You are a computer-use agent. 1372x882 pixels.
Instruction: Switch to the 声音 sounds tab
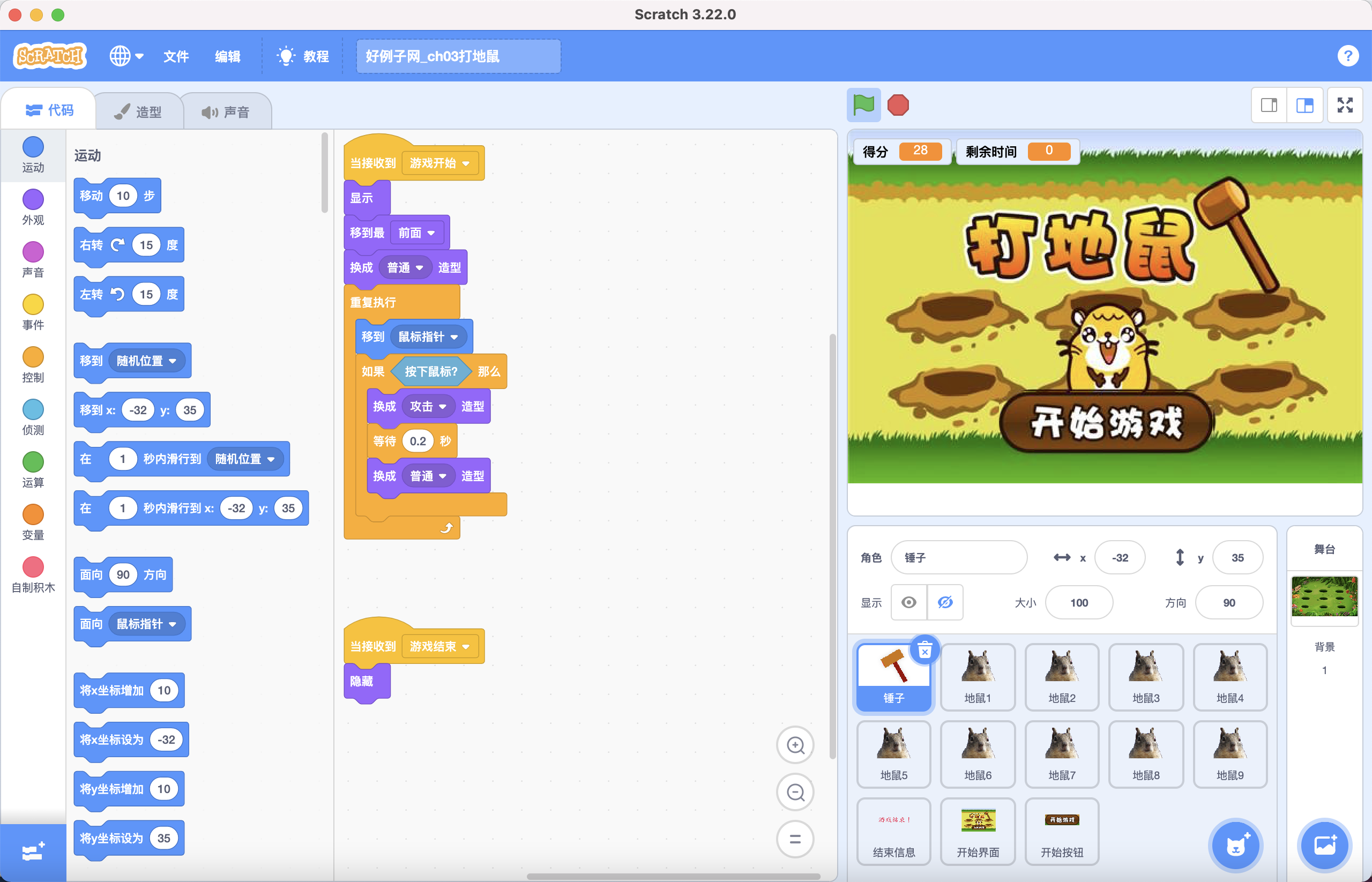pos(226,111)
